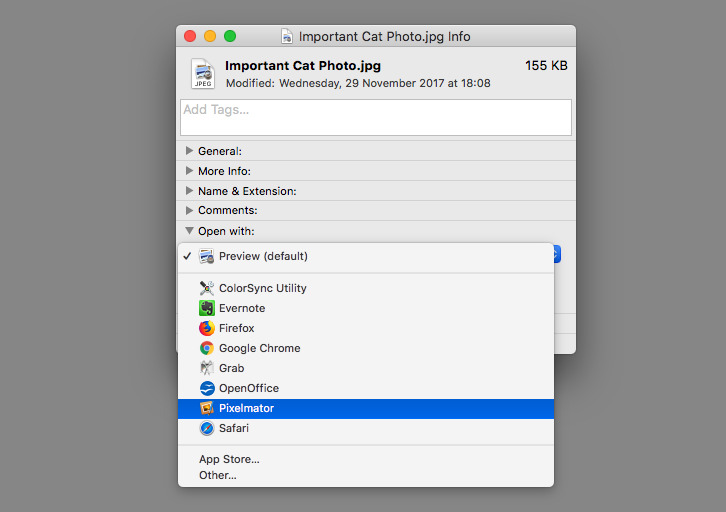Click the blue Open with popup arrows

click(x=557, y=254)
